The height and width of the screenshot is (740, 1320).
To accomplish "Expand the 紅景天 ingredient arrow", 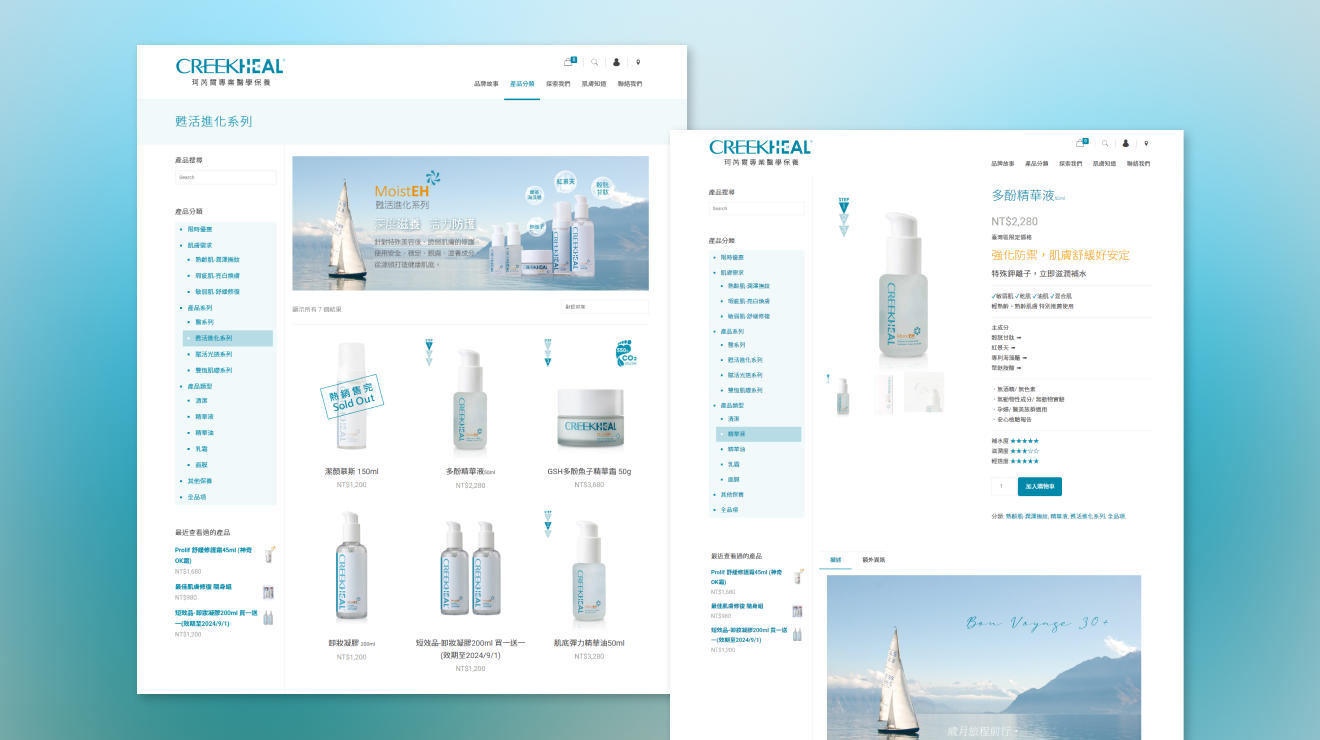I will (x=1012, y=347).
